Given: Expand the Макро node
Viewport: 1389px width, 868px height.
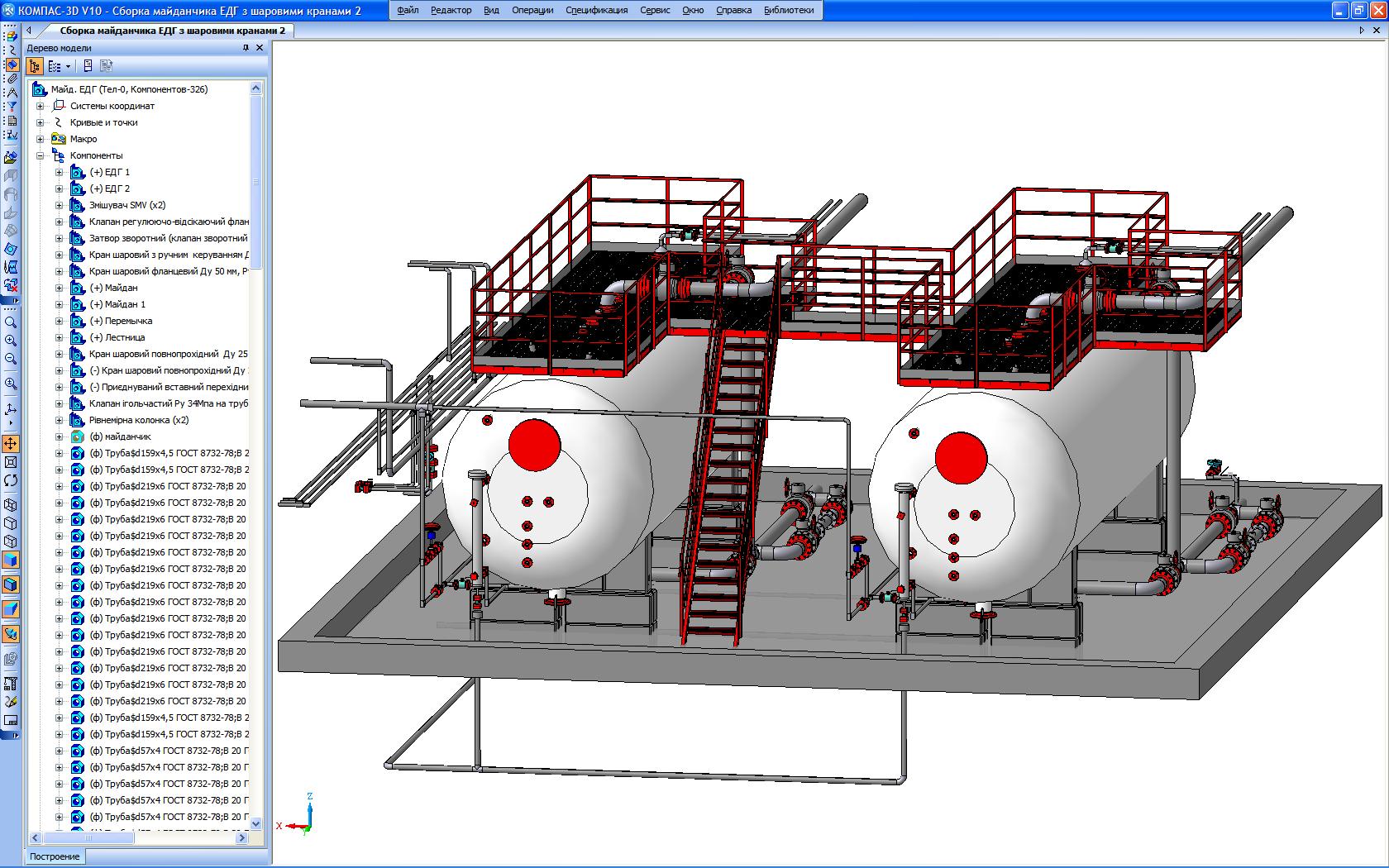Looking at the screenshot, I should [x=40, y=139].
